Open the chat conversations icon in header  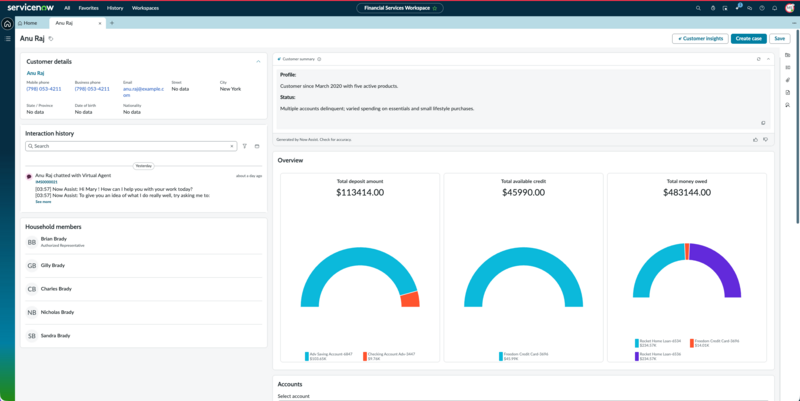tap(749, 8)
